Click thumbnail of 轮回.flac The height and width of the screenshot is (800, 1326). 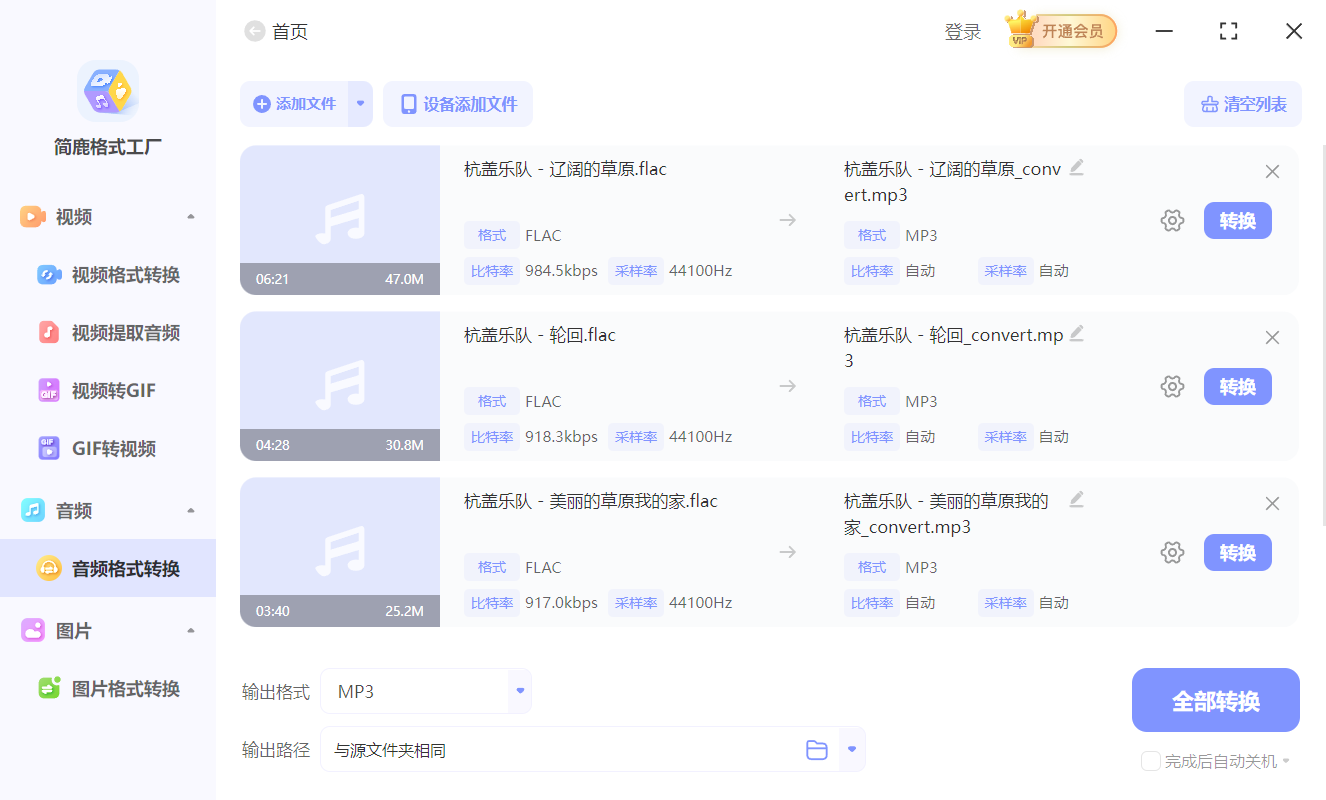(x=340, y=386)
